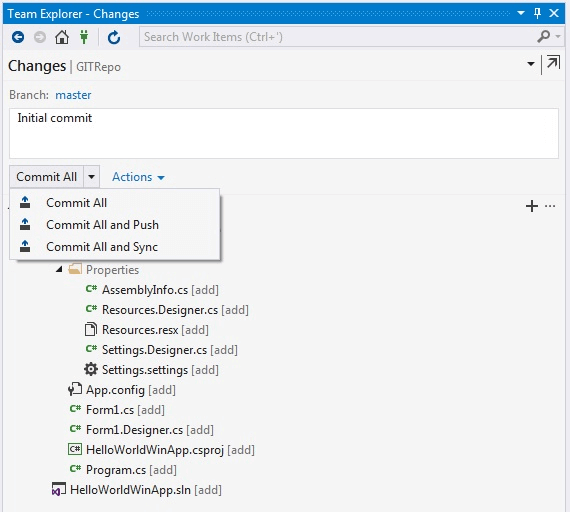Undock the Changes page with pop-out icon
Screen dimensions: 570x512
coord(553,63)
